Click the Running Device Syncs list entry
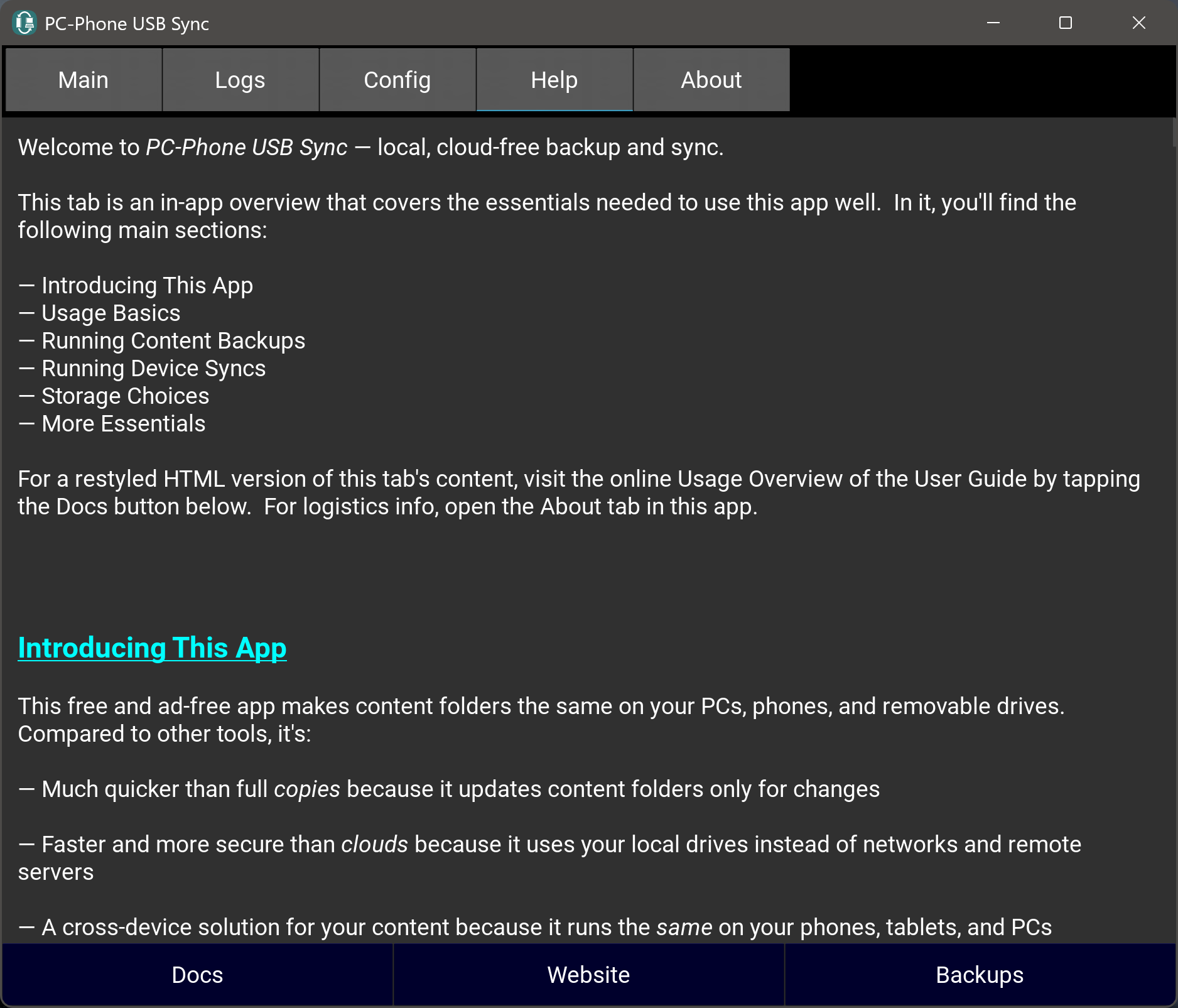 click(153, 369)
